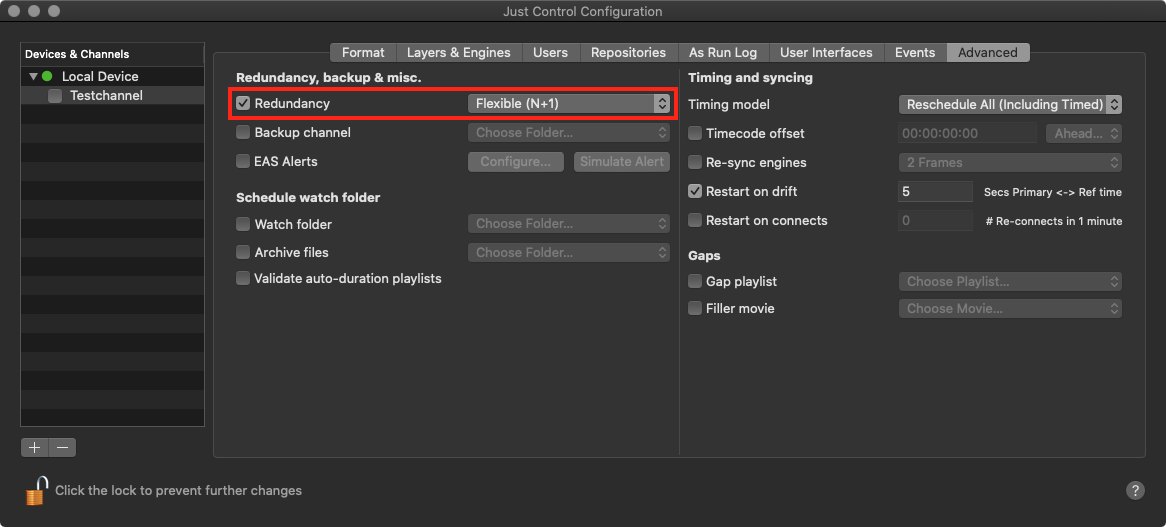Screen dimensions: 1166x527
Task: Remove selected item with the minus button
Action: [x=62, y=447]
